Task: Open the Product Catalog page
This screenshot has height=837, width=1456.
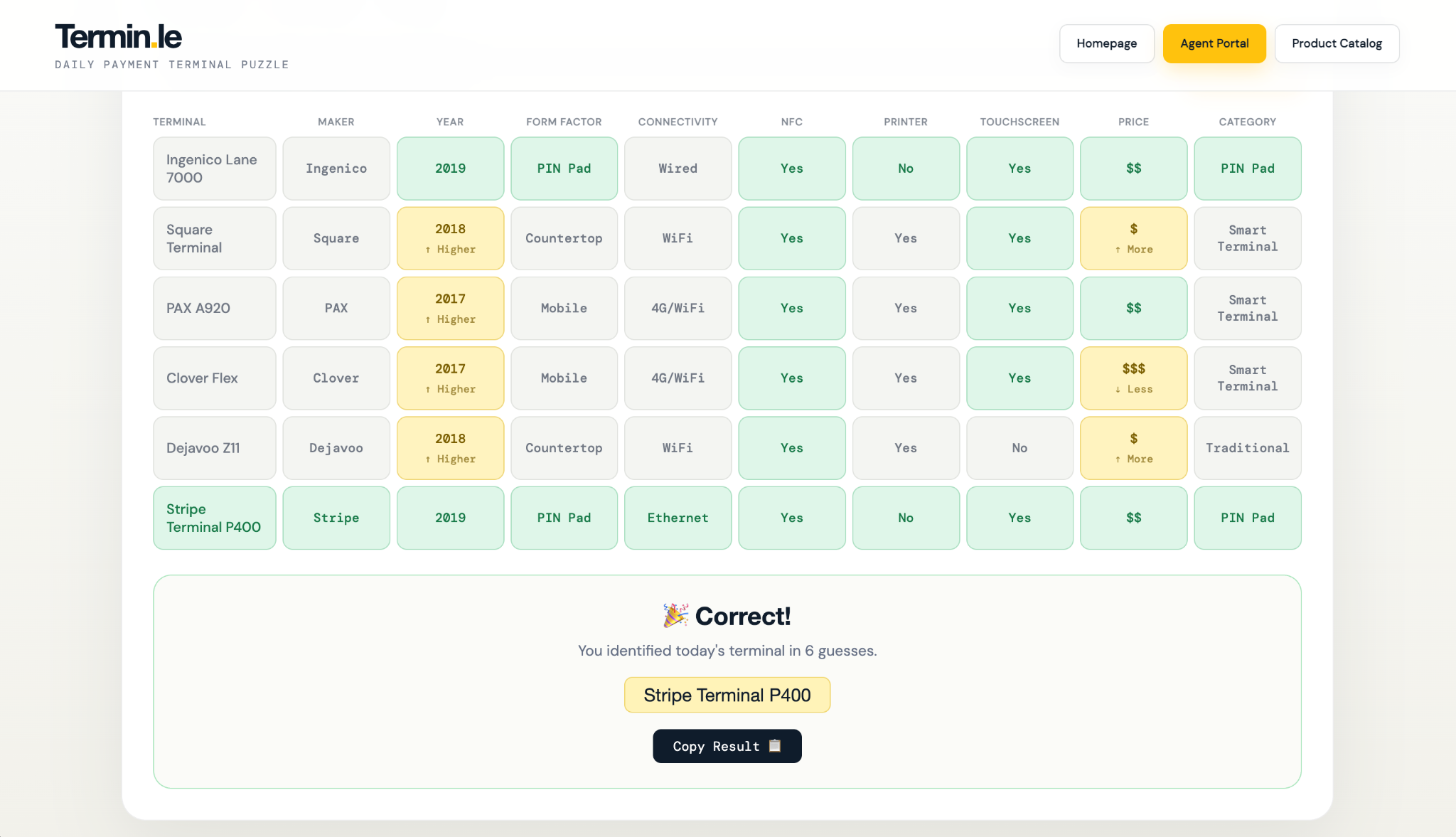Action: (x=1337, y=43)
